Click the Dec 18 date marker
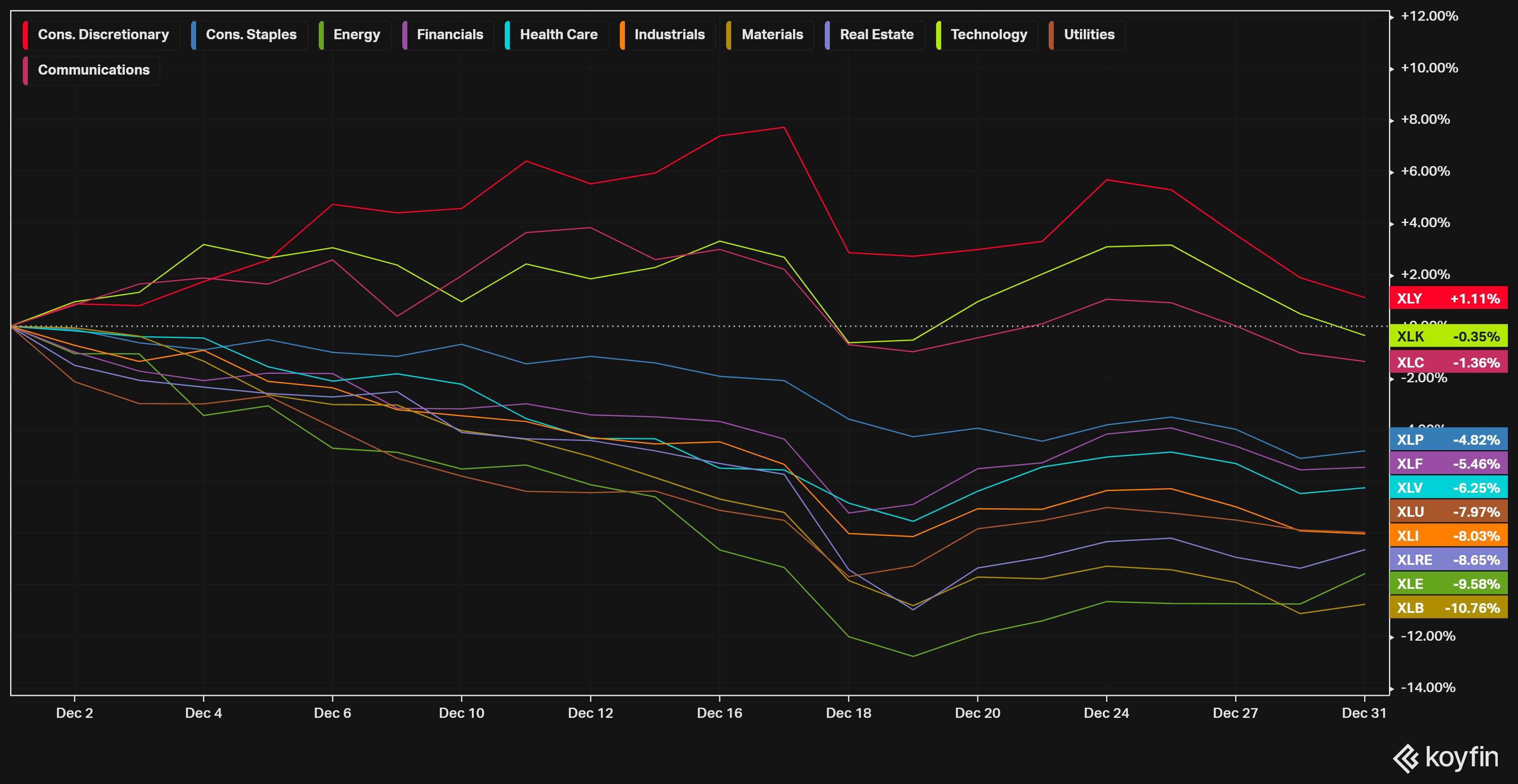The width and height of the screenshot is (1518, 784). click(x=848, y=713)
